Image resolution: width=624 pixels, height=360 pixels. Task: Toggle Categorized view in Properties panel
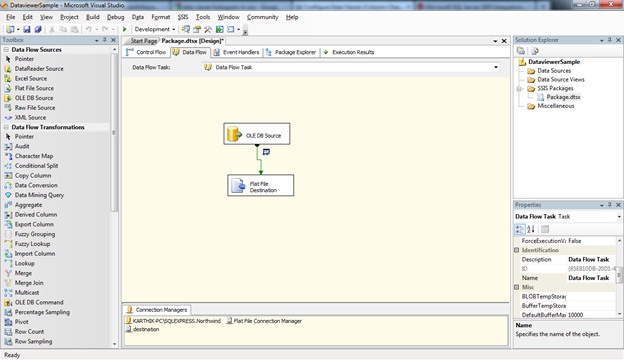click(520, 229)
